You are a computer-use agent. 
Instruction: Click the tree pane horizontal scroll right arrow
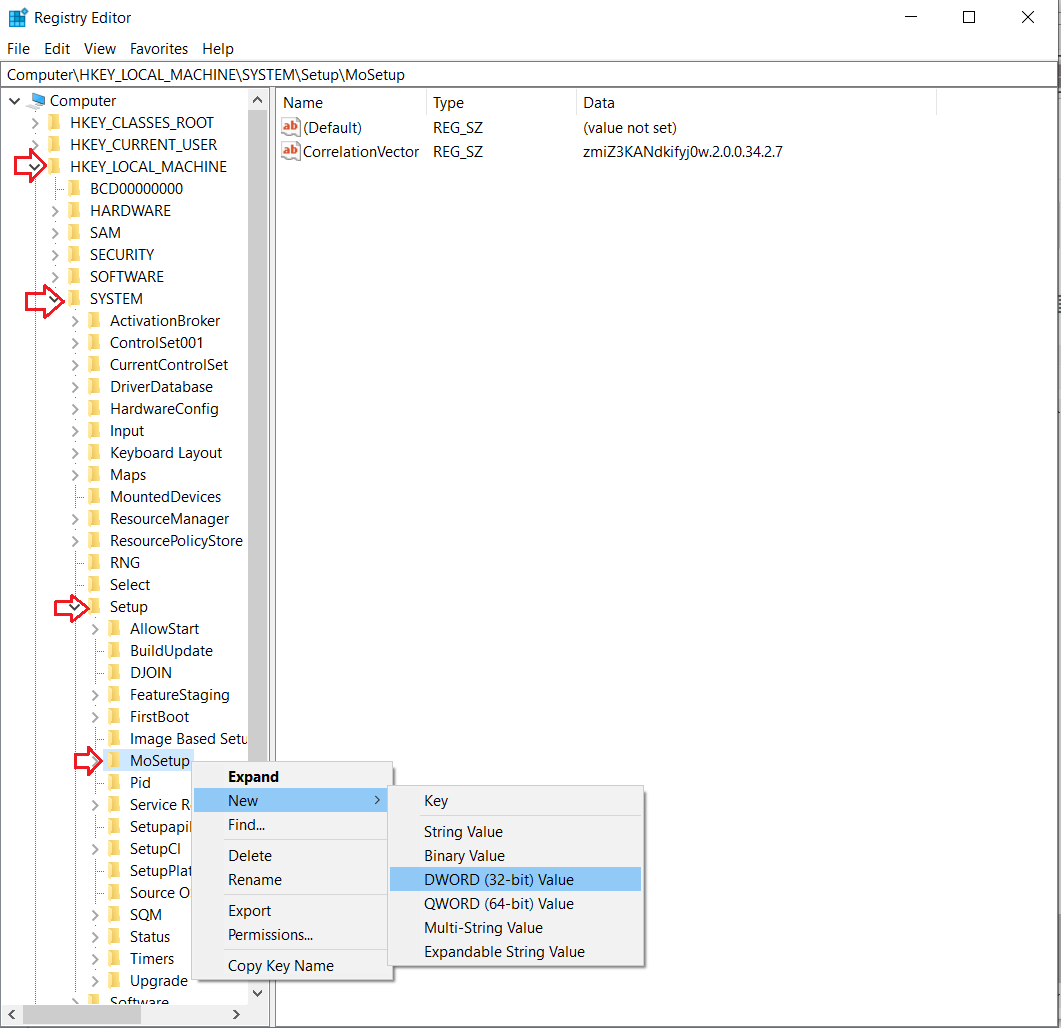tap(235, 1014)
